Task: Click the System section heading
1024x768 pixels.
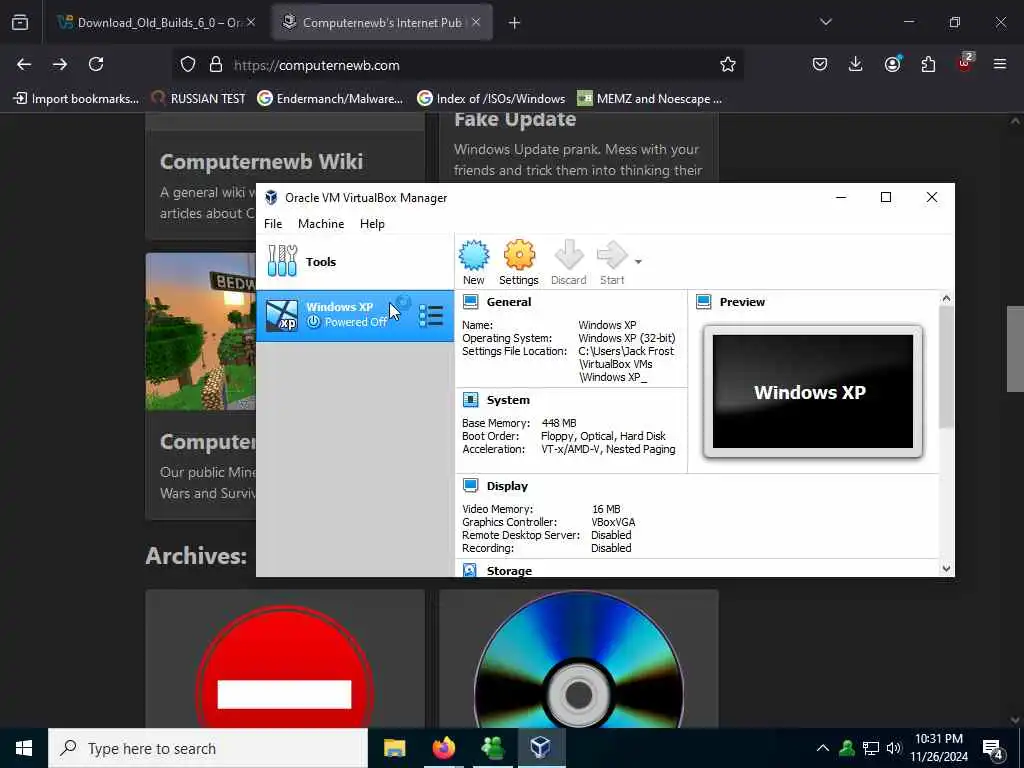Action: point(508,400)
